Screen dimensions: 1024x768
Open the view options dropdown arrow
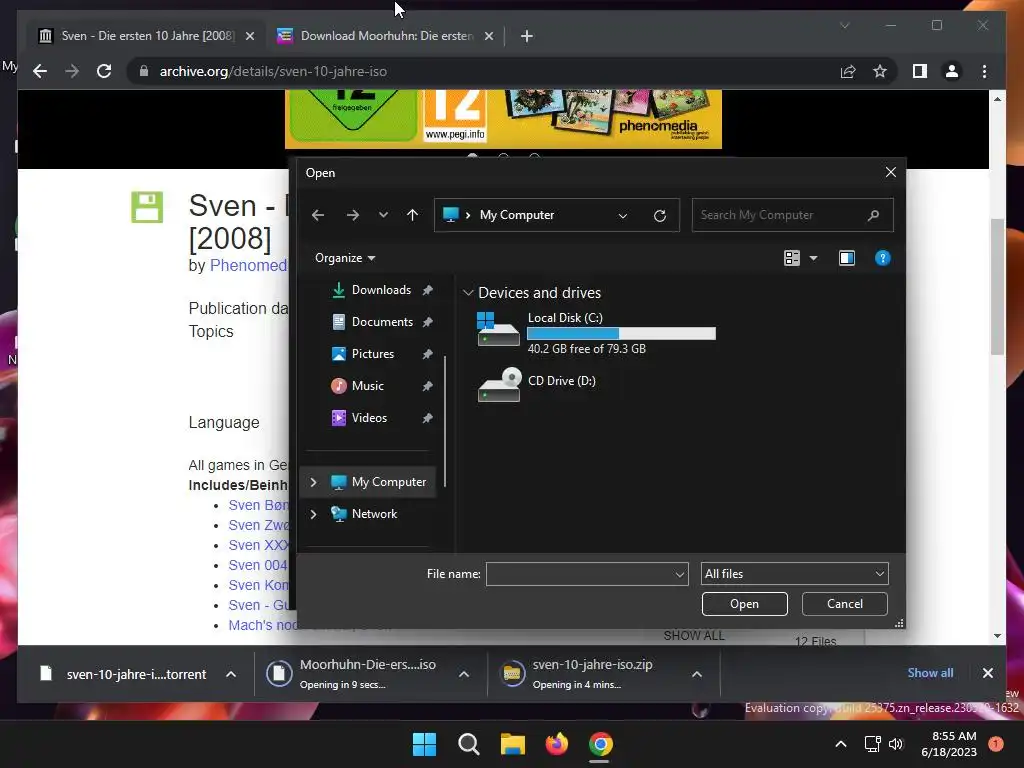(813, 258)
